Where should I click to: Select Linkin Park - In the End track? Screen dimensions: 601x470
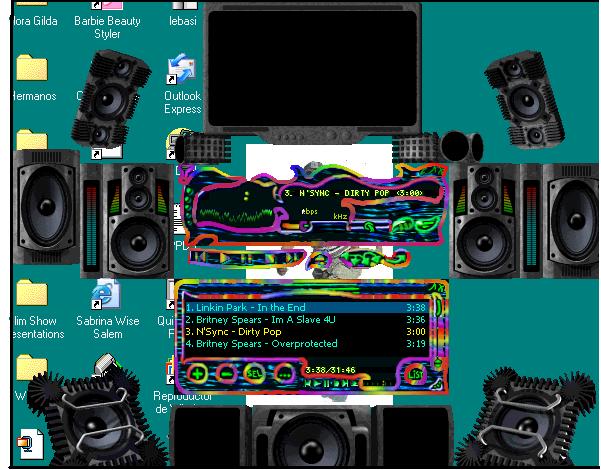(x=306, y=307)
